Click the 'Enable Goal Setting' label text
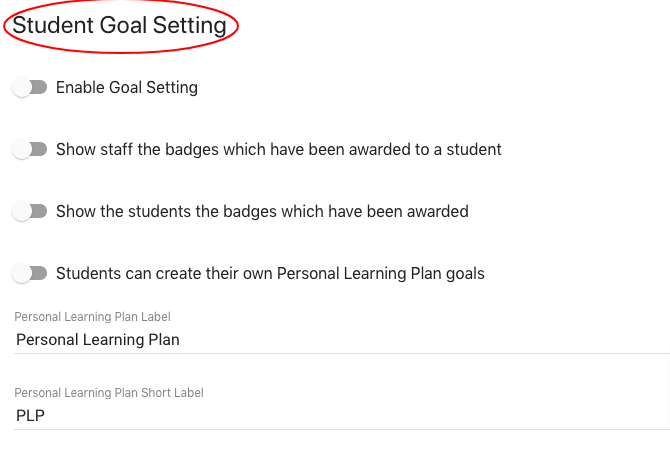 (x=127, y=88)
